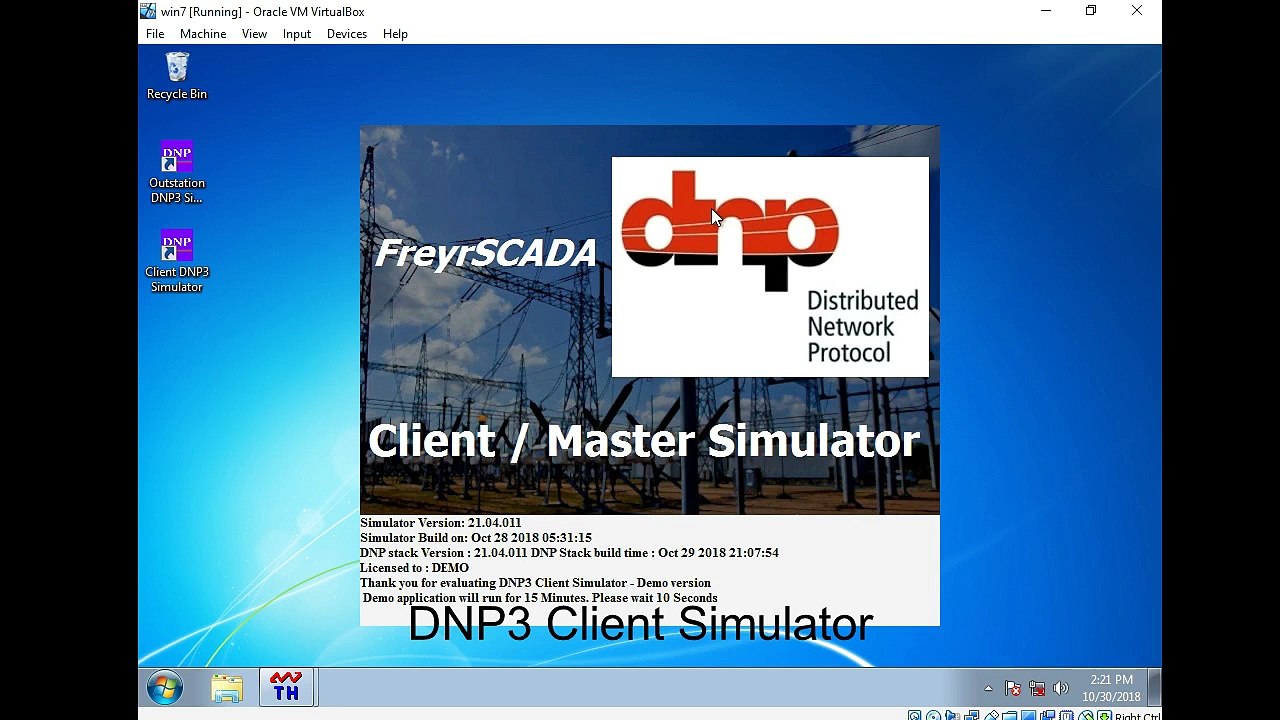Select the Client DNP3 Simulator desktop shortcut

tap(177, 261)
